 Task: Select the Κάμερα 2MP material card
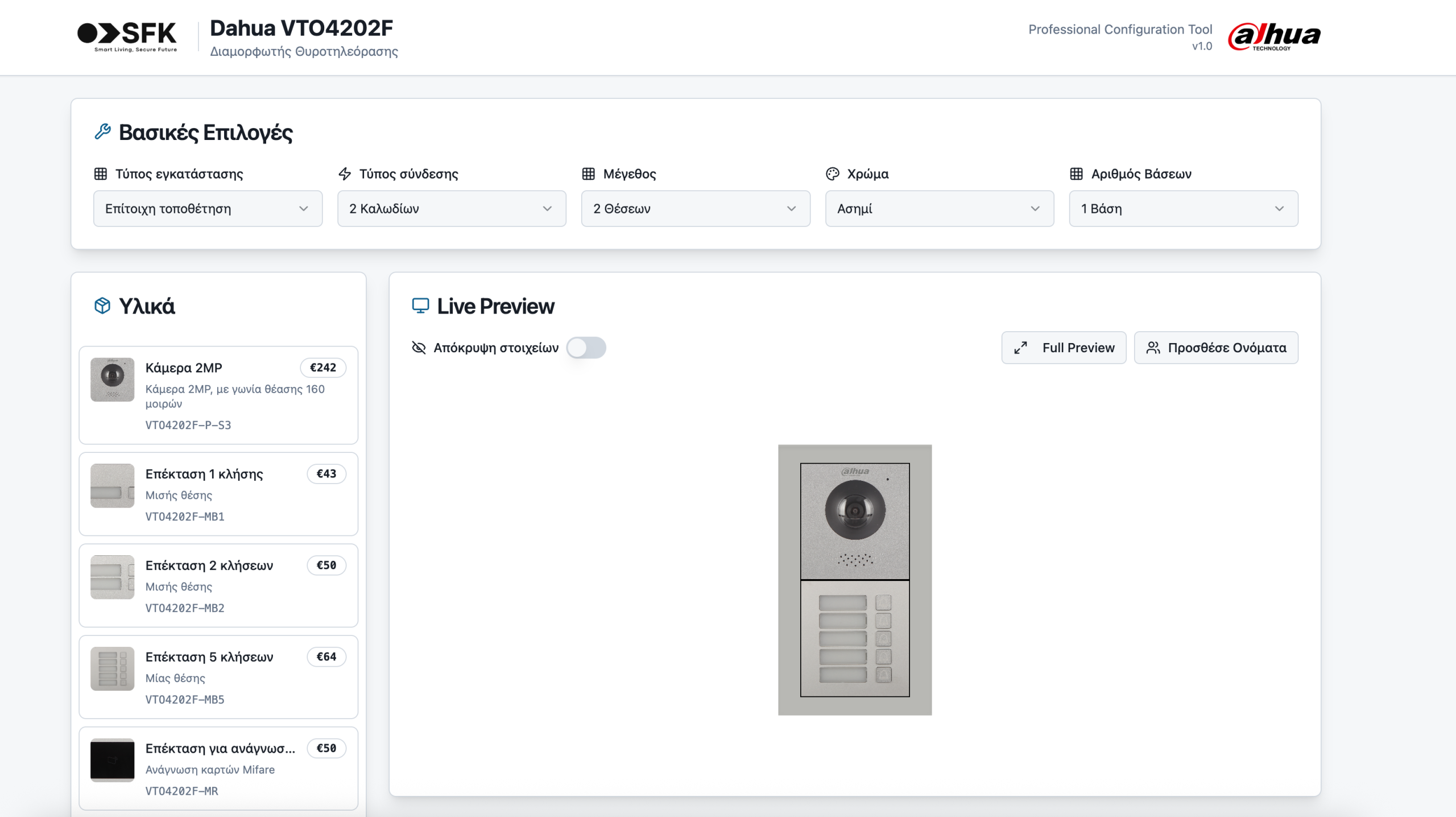tap(218, 395)
